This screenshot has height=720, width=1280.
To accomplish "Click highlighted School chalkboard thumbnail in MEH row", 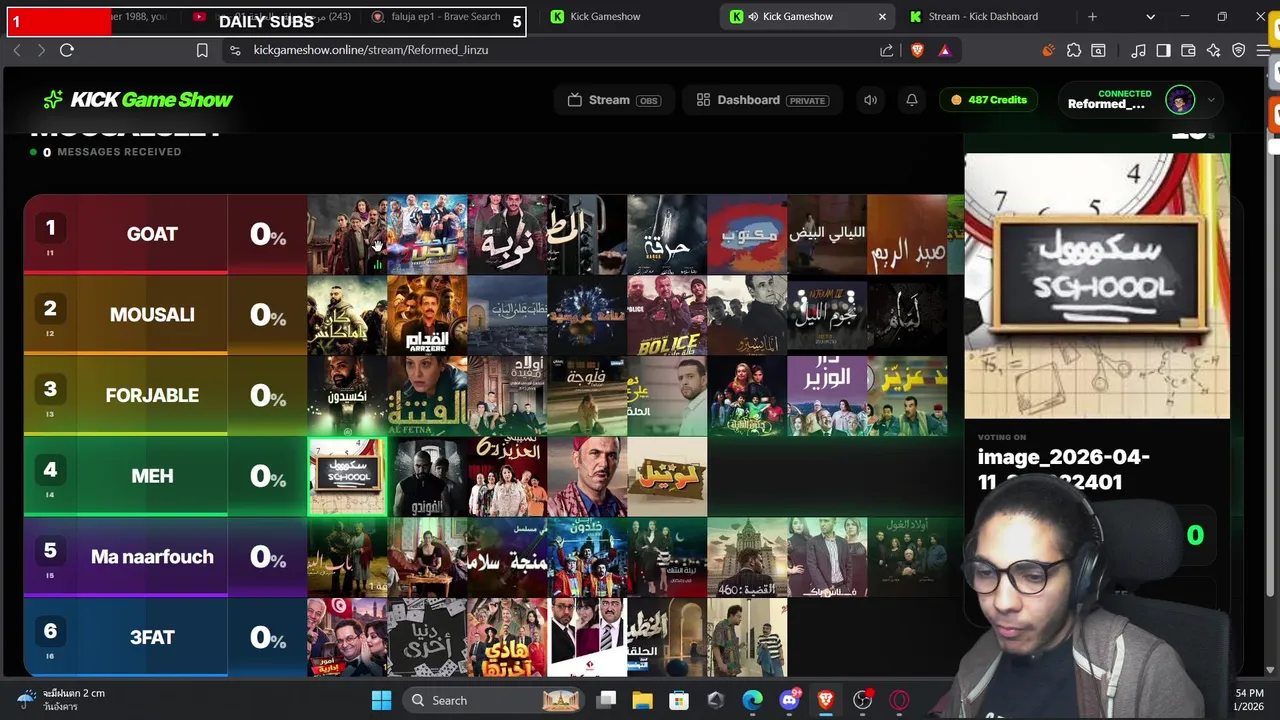I will coord(347,476).
